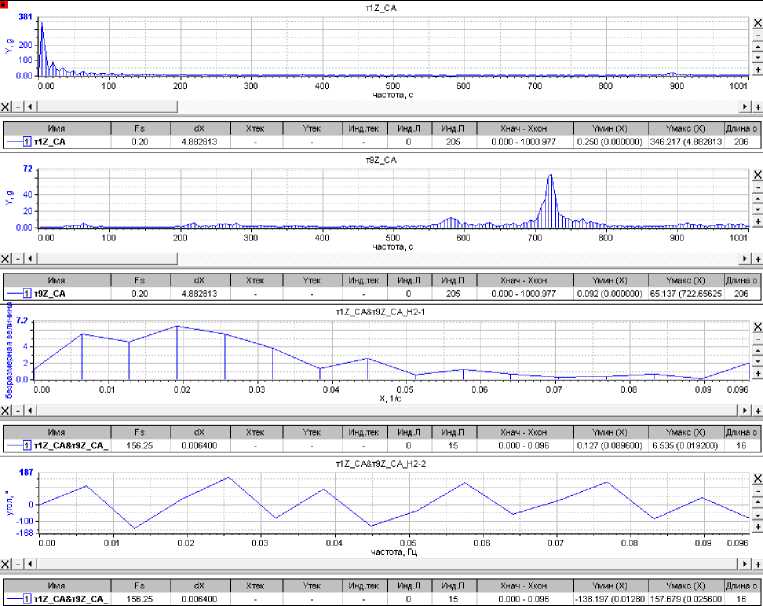Click the down arrow beside the т9Z_CA graph

[758, 210]
